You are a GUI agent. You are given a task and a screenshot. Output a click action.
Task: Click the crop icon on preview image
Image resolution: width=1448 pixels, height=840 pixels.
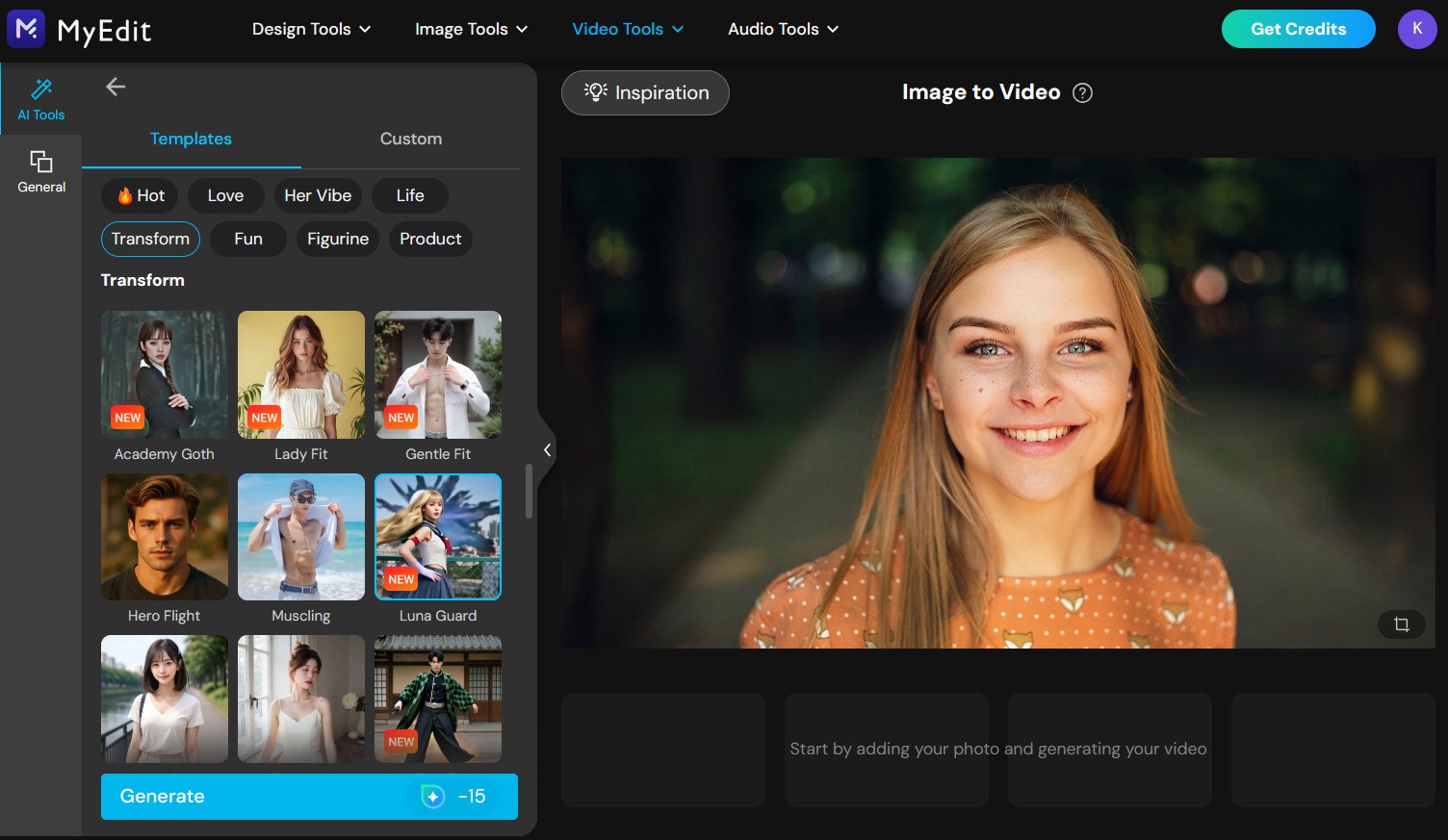tap(1402, 624)
